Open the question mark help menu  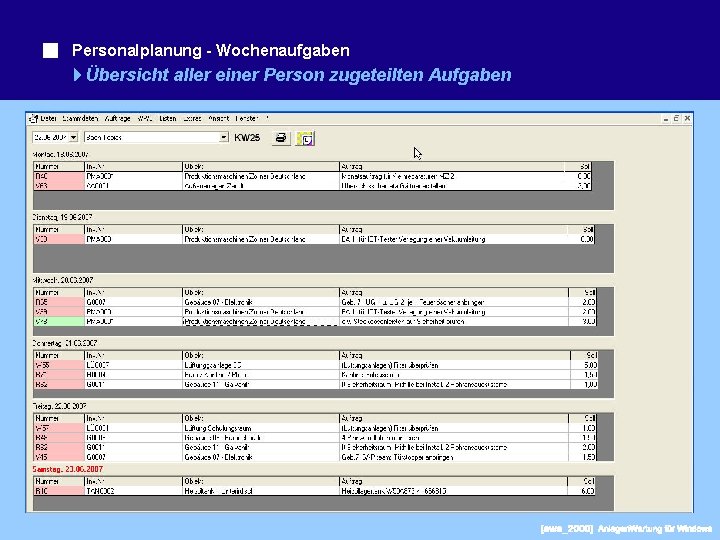click(x=267, y=118)
